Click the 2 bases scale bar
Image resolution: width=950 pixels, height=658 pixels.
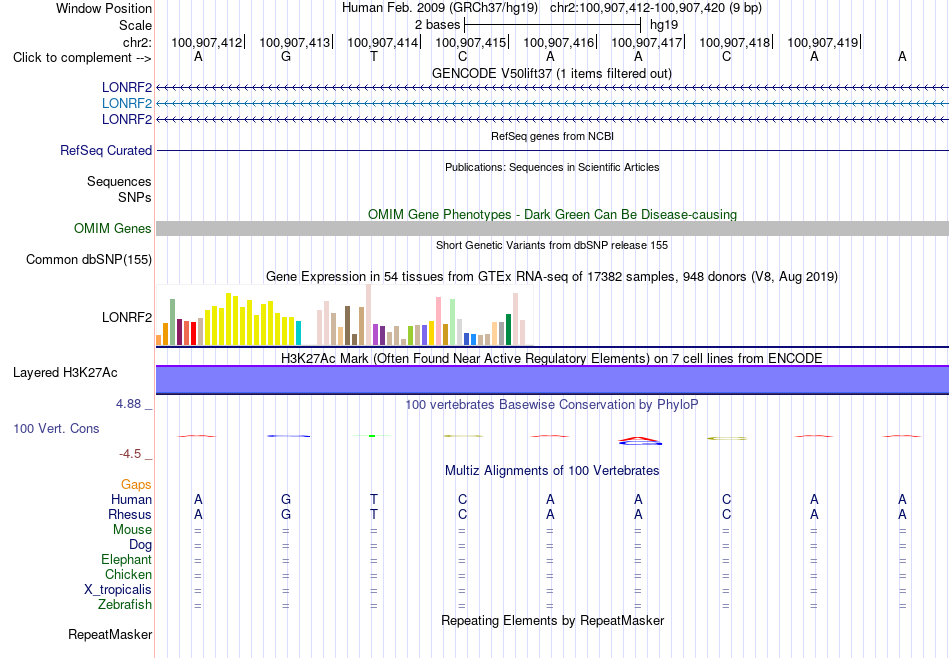click(x=552, y=25)
